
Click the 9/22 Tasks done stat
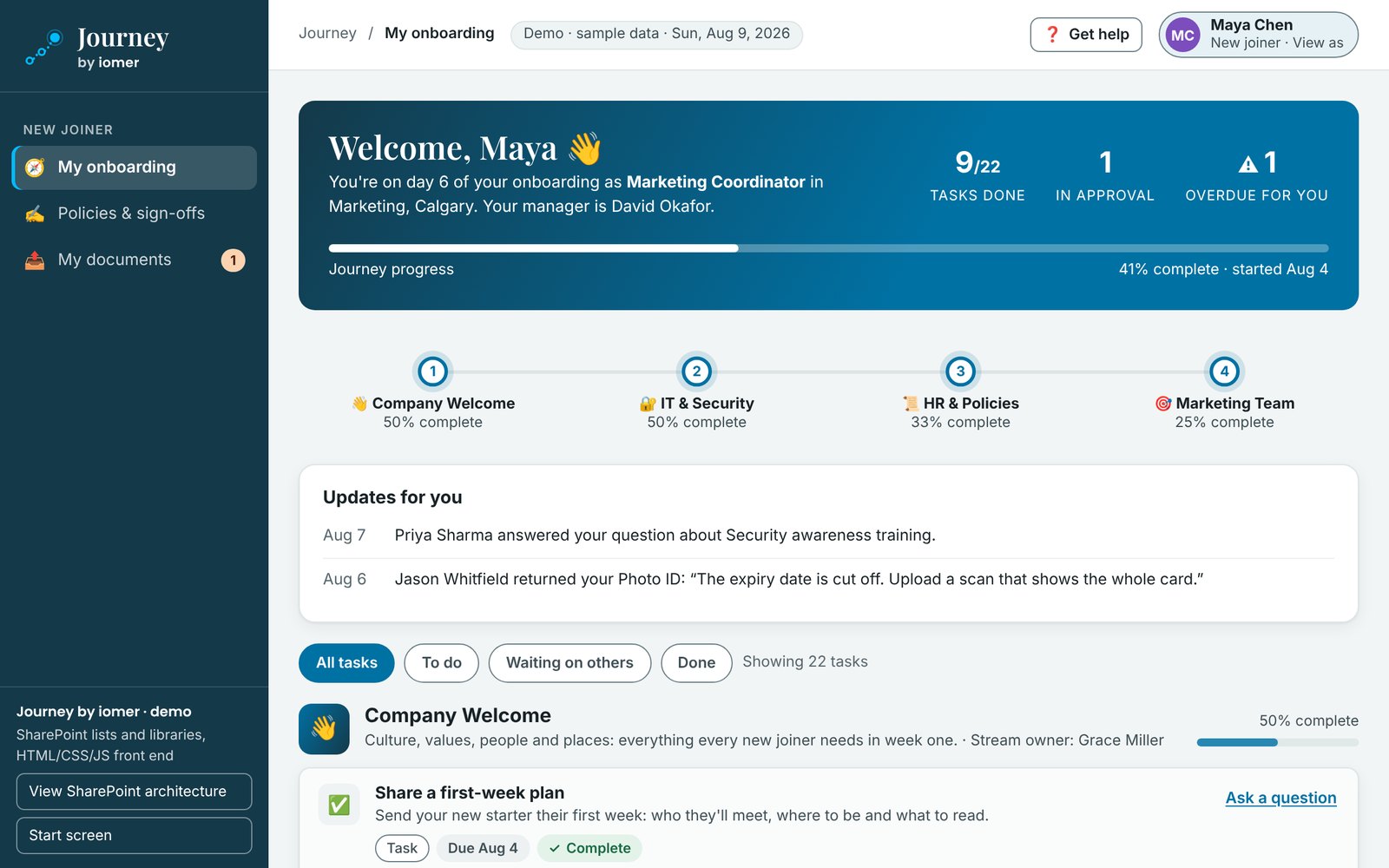point(978,174)
